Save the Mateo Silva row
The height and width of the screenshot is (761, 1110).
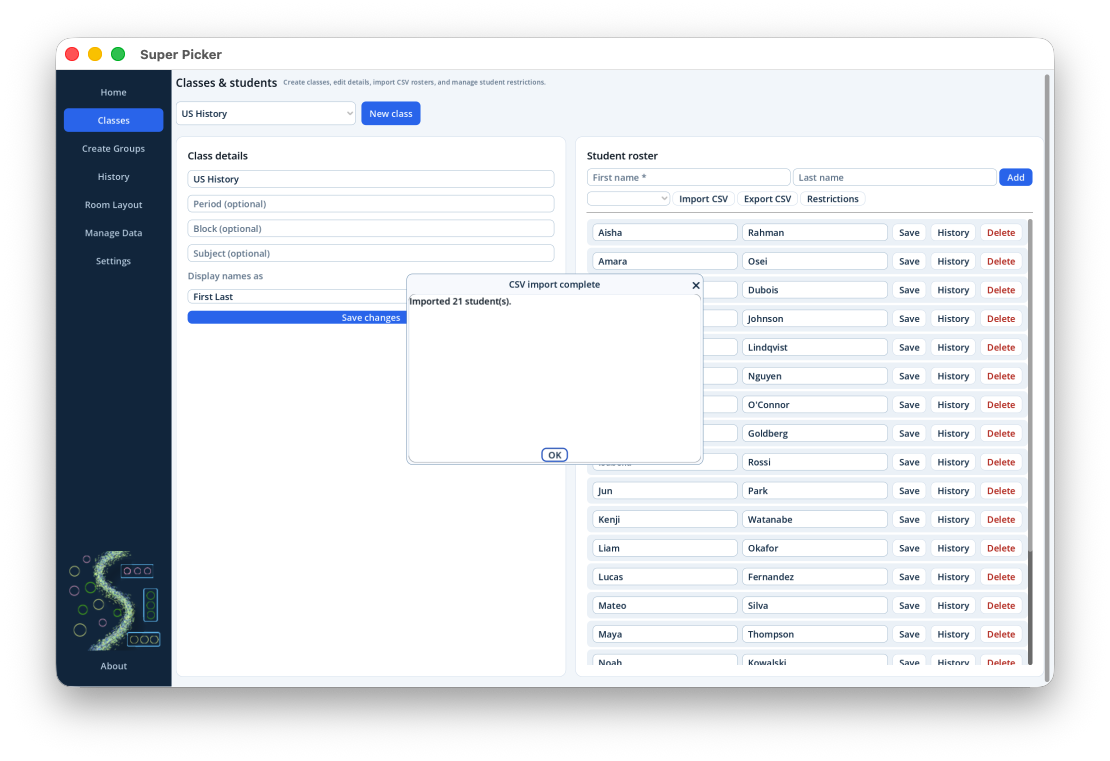coord(909,605)
